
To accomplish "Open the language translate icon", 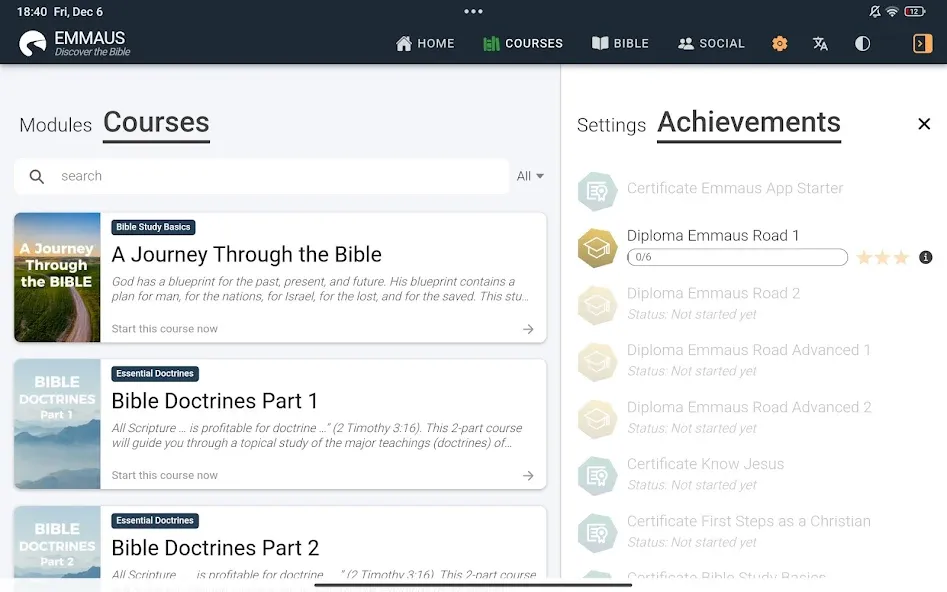I will [820, 43].
